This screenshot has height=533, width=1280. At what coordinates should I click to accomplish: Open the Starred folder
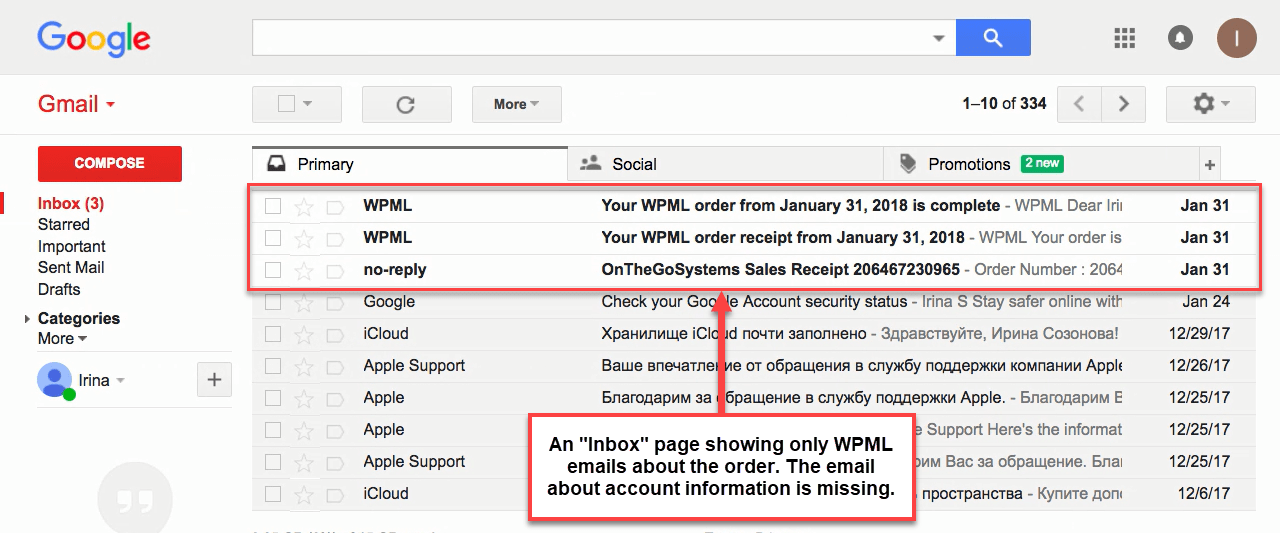64,225
